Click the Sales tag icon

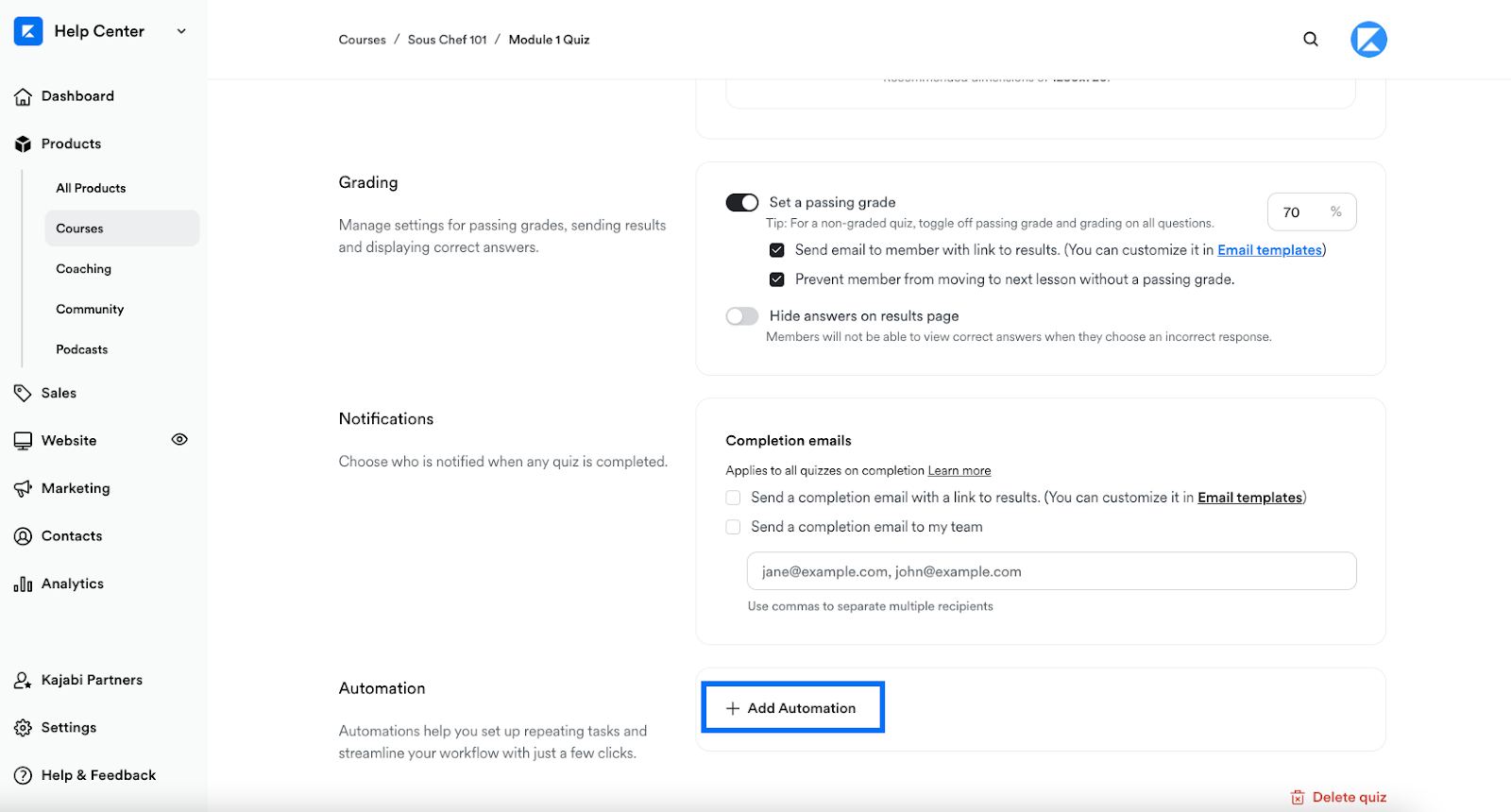pyautogui.click(x=23, y=394)
